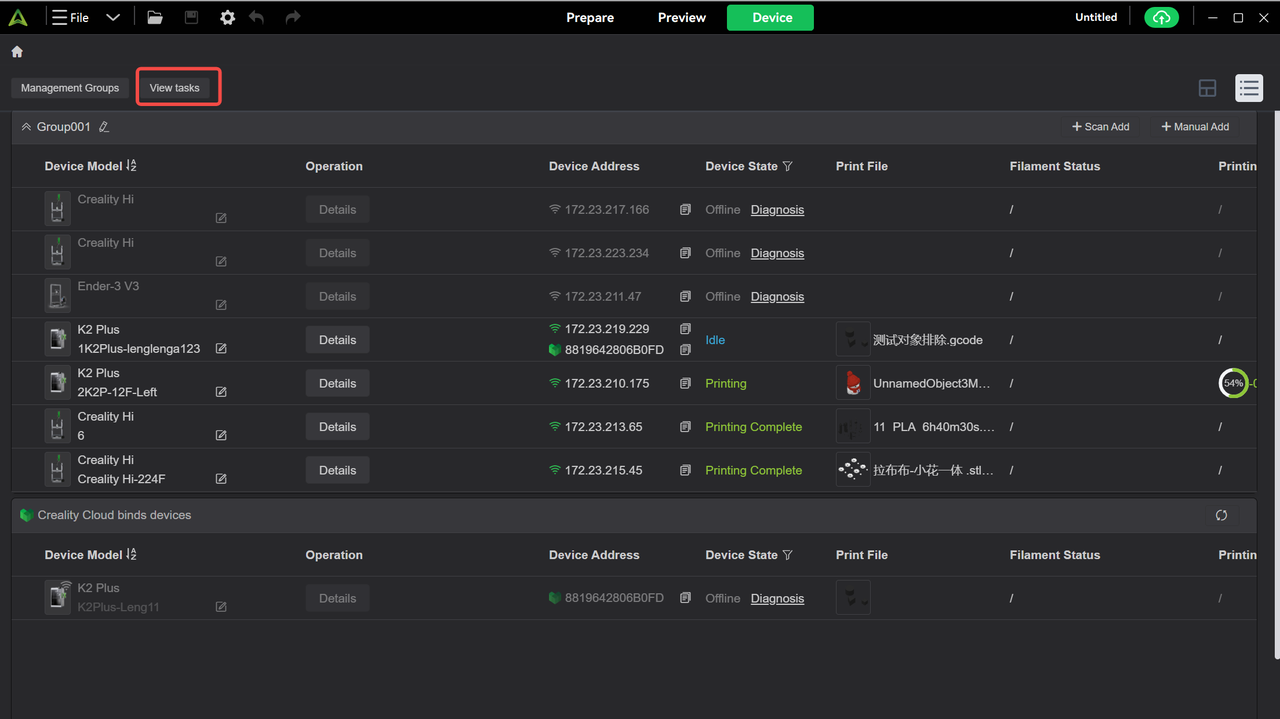
Task: Collapse the Group001 section
Action: point(26,127)
